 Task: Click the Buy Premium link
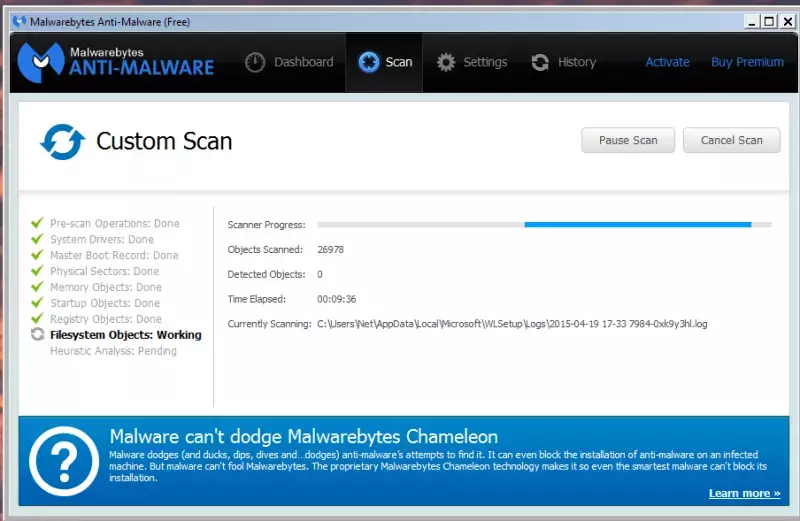(x=747, y=62)
